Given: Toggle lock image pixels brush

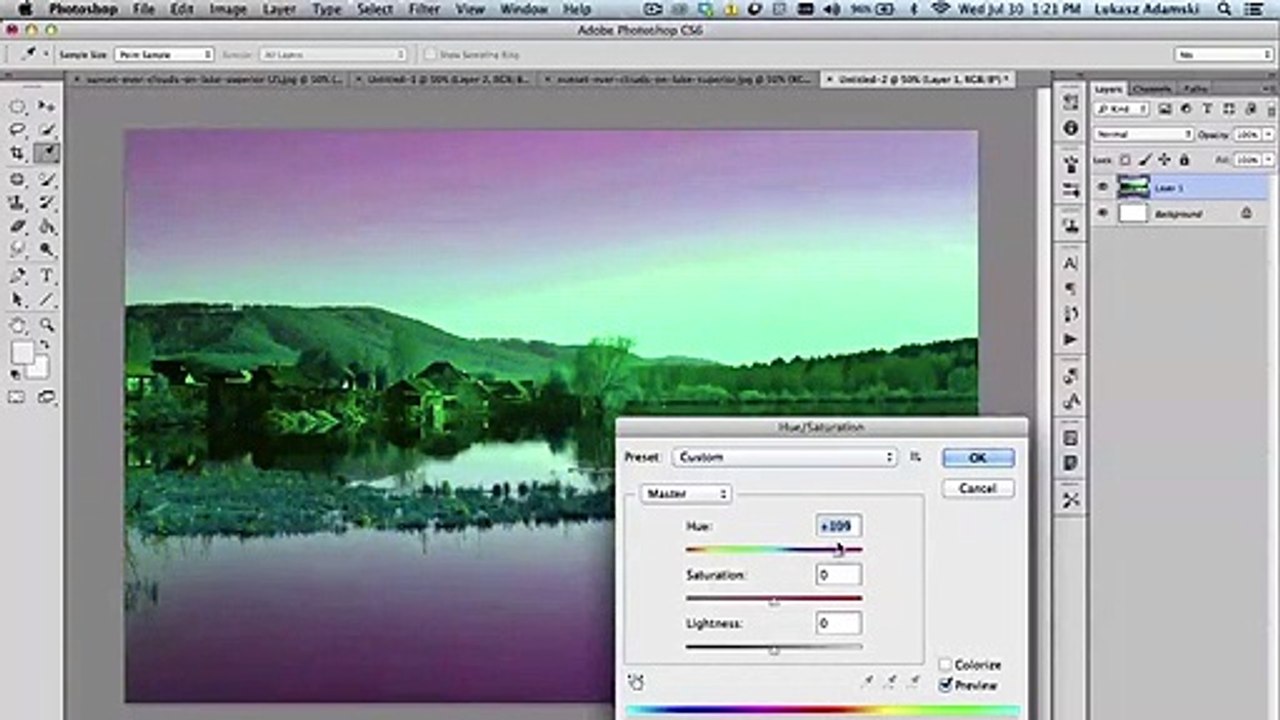Looking at the screenshot, I should (1146, 160).
